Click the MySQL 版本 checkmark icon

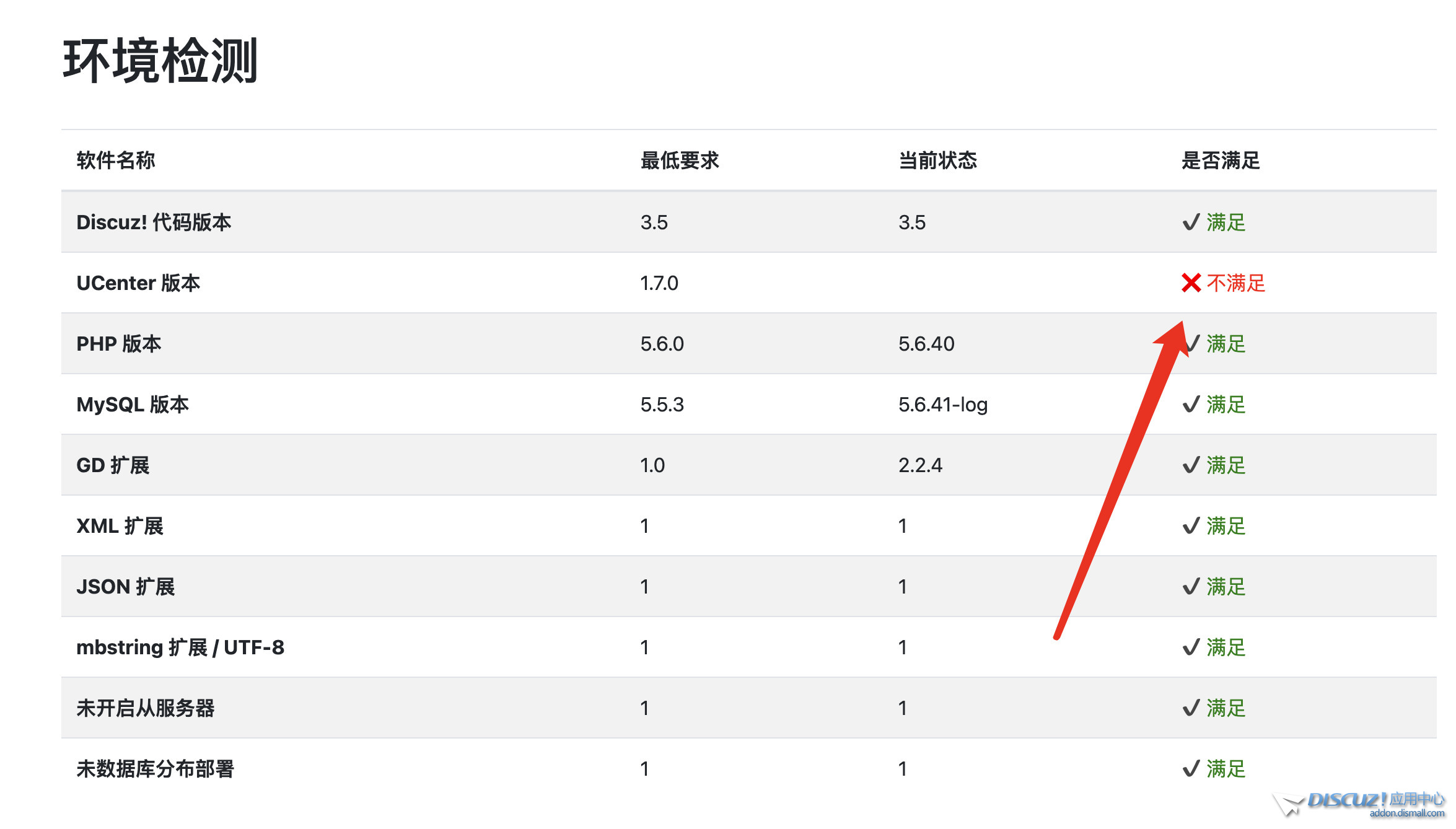click(x=1190, y=405)
